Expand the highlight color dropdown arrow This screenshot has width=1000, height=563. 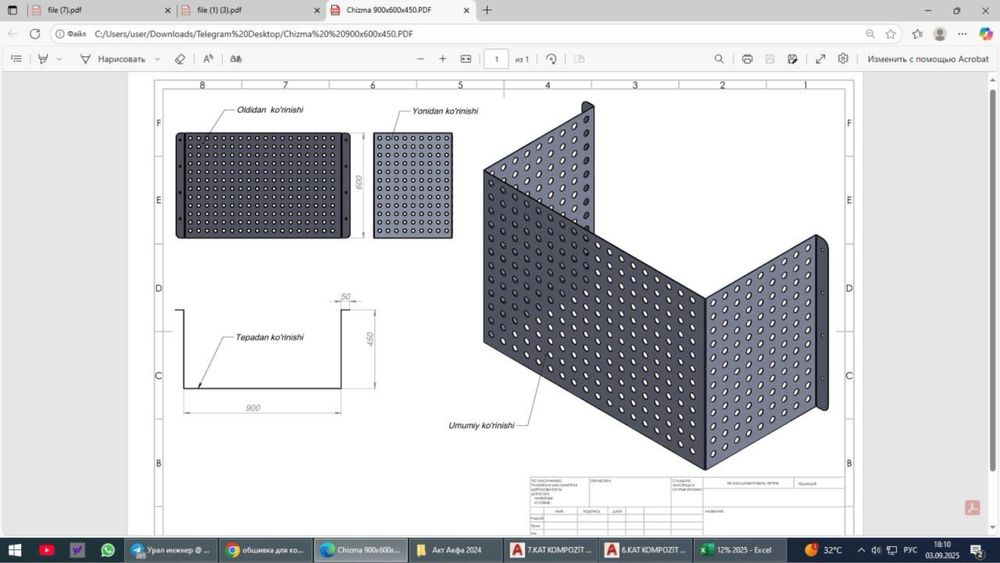[x=59, y=59]
